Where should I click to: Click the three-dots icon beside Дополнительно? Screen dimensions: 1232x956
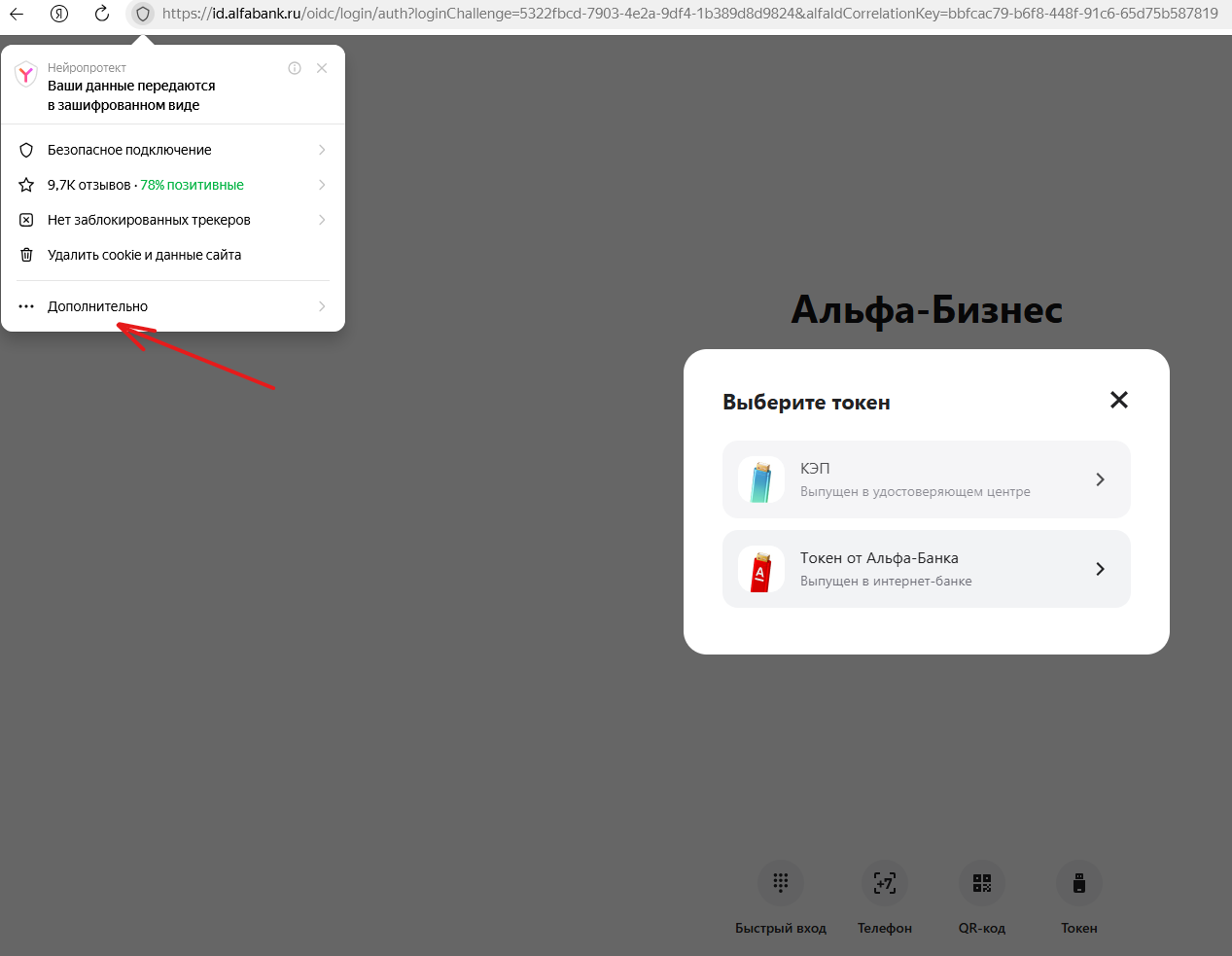click(26, 306)
